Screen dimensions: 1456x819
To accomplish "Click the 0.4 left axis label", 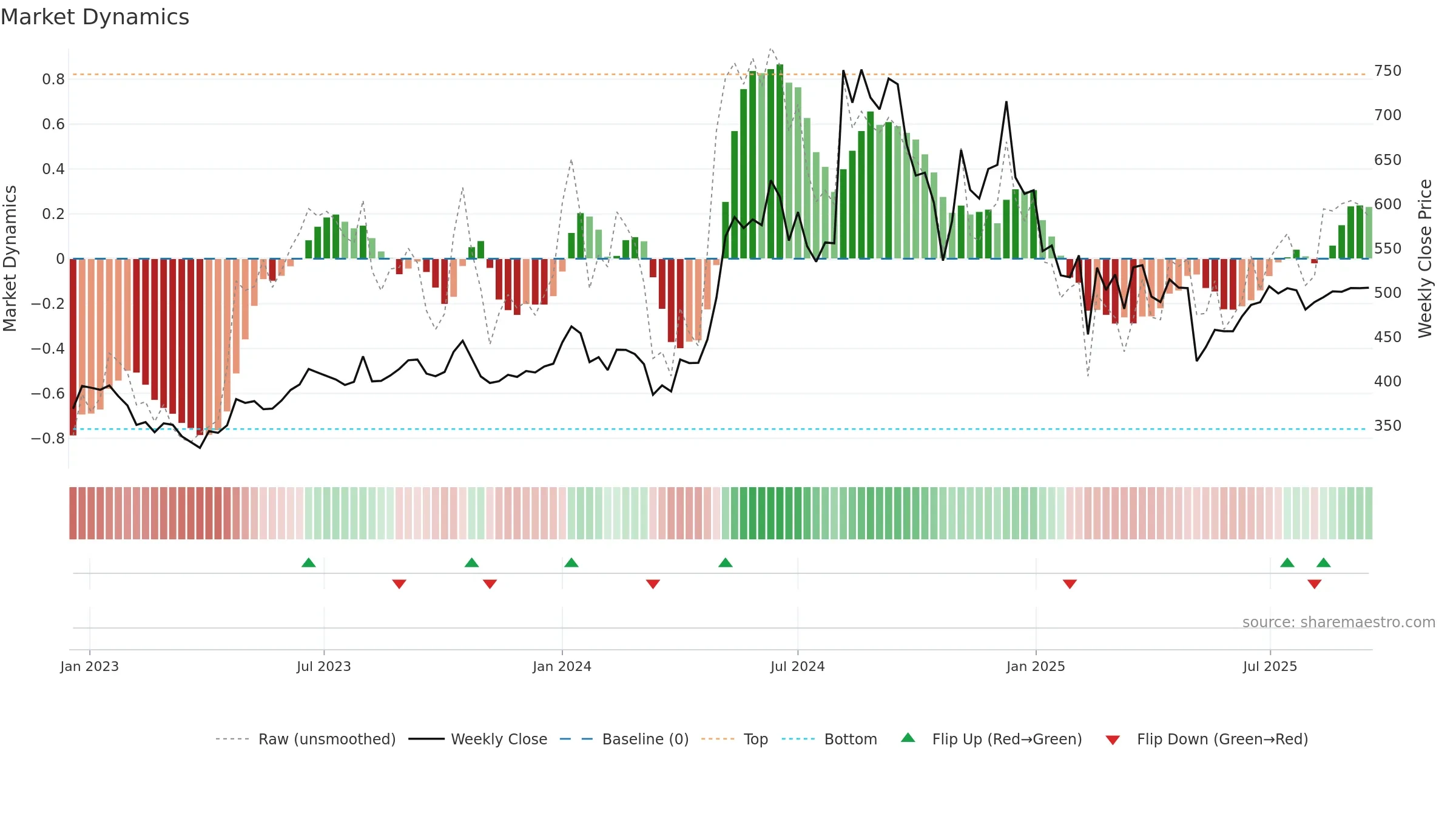I will tap(53, 169).
